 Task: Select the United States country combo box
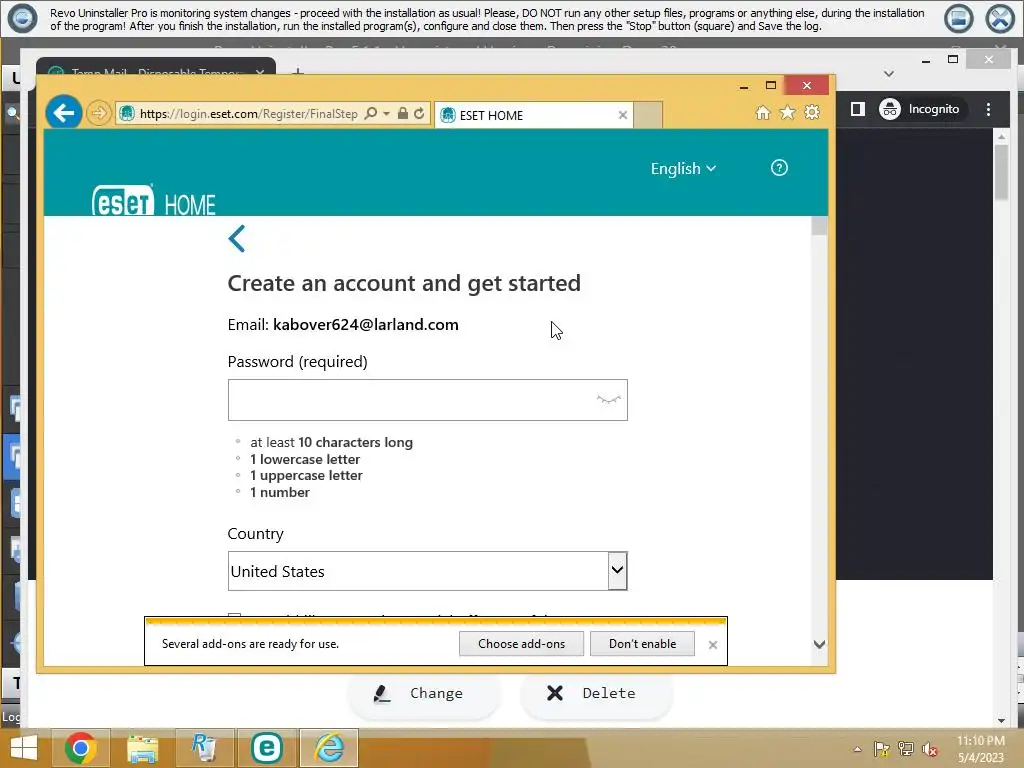(428, 571)
